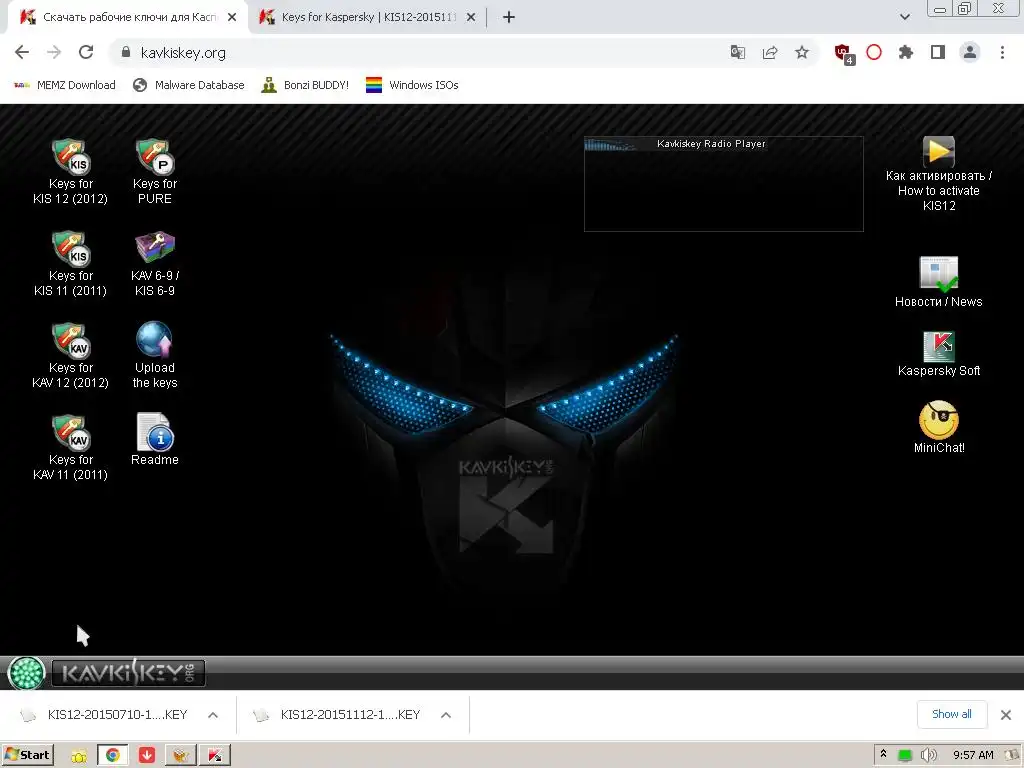Open the uBlock shield extension icon
Viewport: 1024px width, 768px height.
[x=843, y=53]
